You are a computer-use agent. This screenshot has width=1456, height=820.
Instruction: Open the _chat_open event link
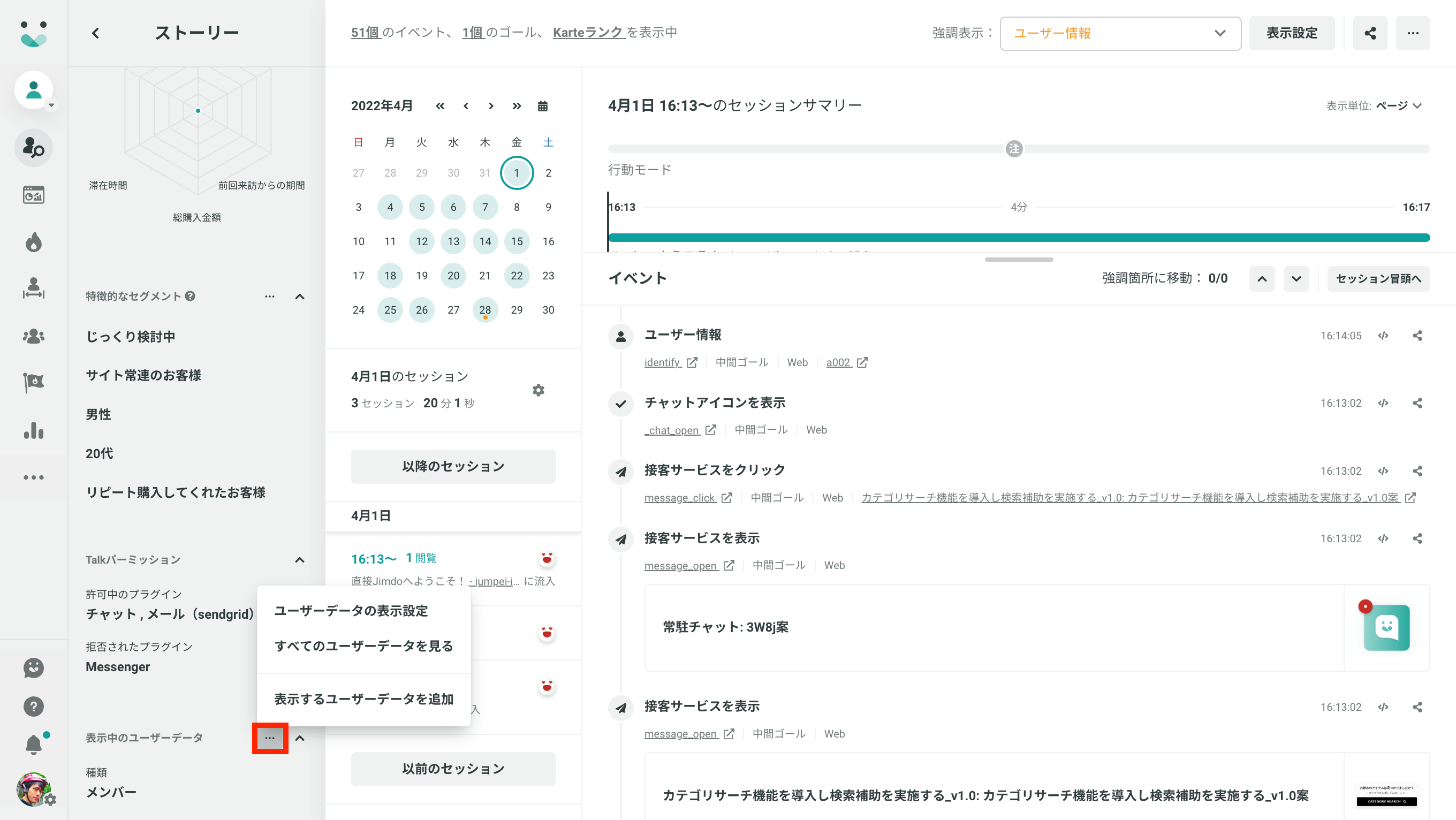pyautogui.click(x=680, y=430)
